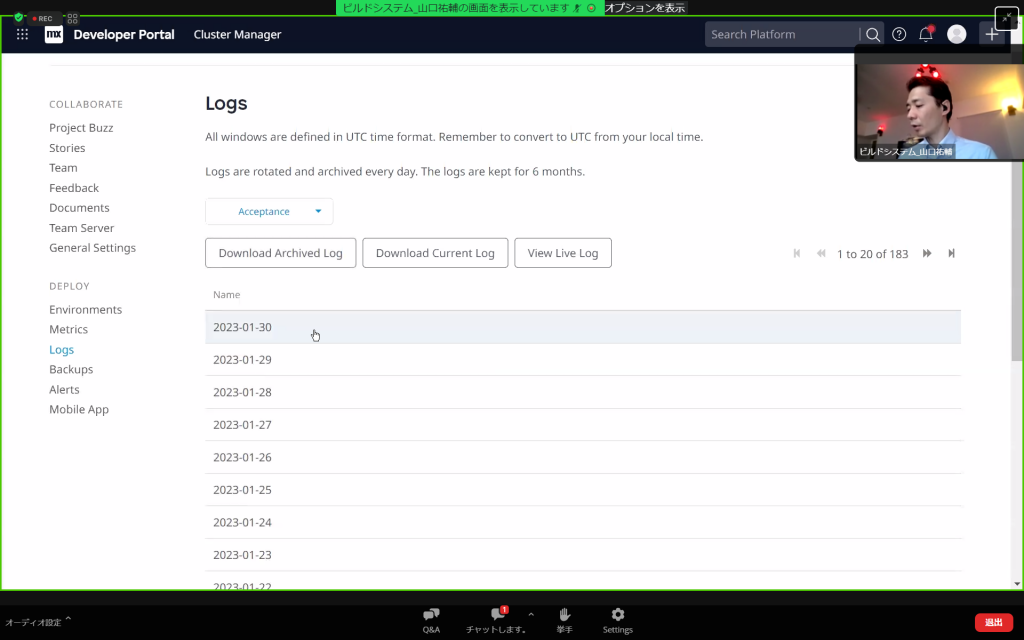Image resolution: width=1024 pixels, height=640 pixels.
Task: Click the search magnifier icon
Action: [873, 34]
